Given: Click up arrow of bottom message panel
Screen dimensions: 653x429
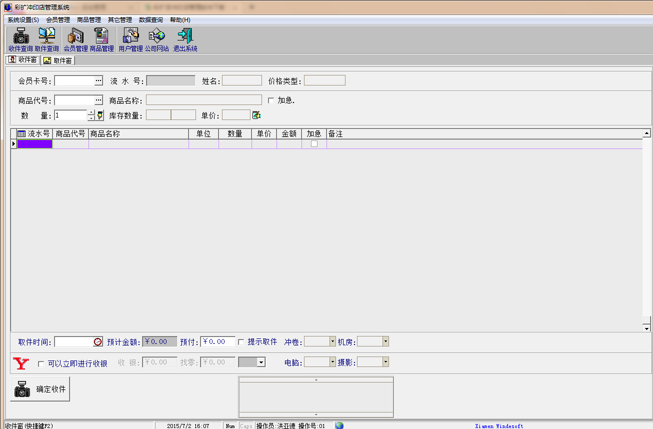Looking at the screenshot, I should click(x=316, y=379).
